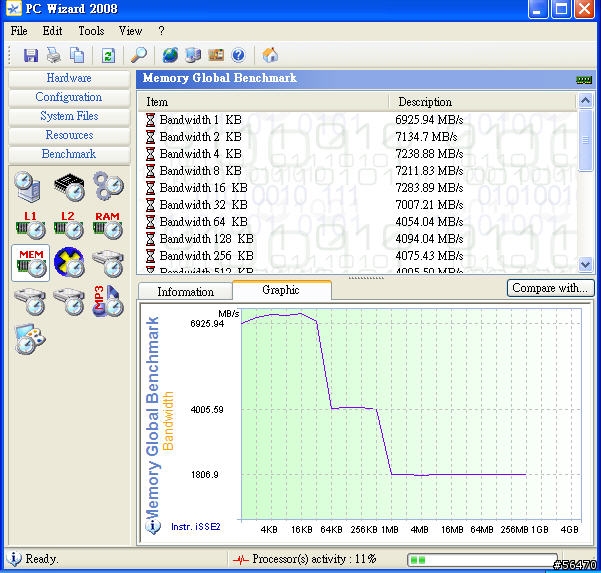Run the MP3 compression benchmark
The image size is (601, 573).
click(x=108, y=301)
